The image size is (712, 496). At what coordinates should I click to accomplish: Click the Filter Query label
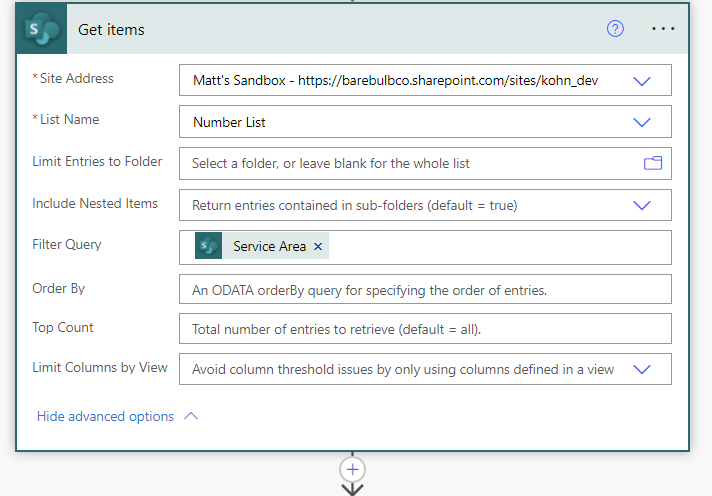pyautogui.click(x=67, y=244)
